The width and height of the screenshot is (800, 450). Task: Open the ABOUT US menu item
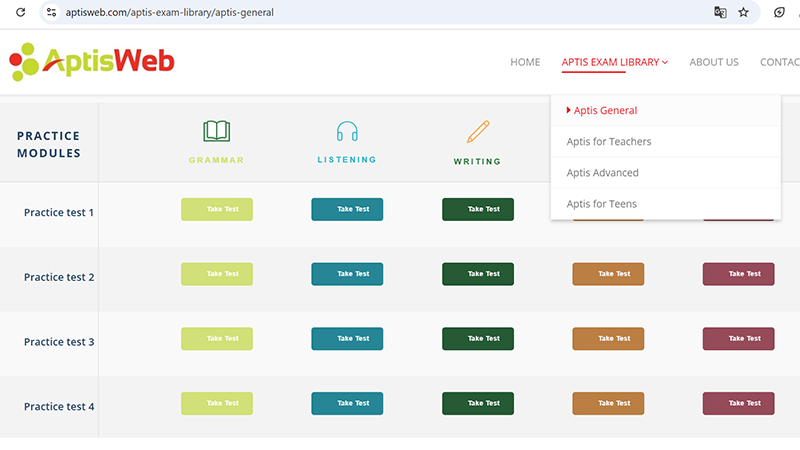[x=714, y=62]
